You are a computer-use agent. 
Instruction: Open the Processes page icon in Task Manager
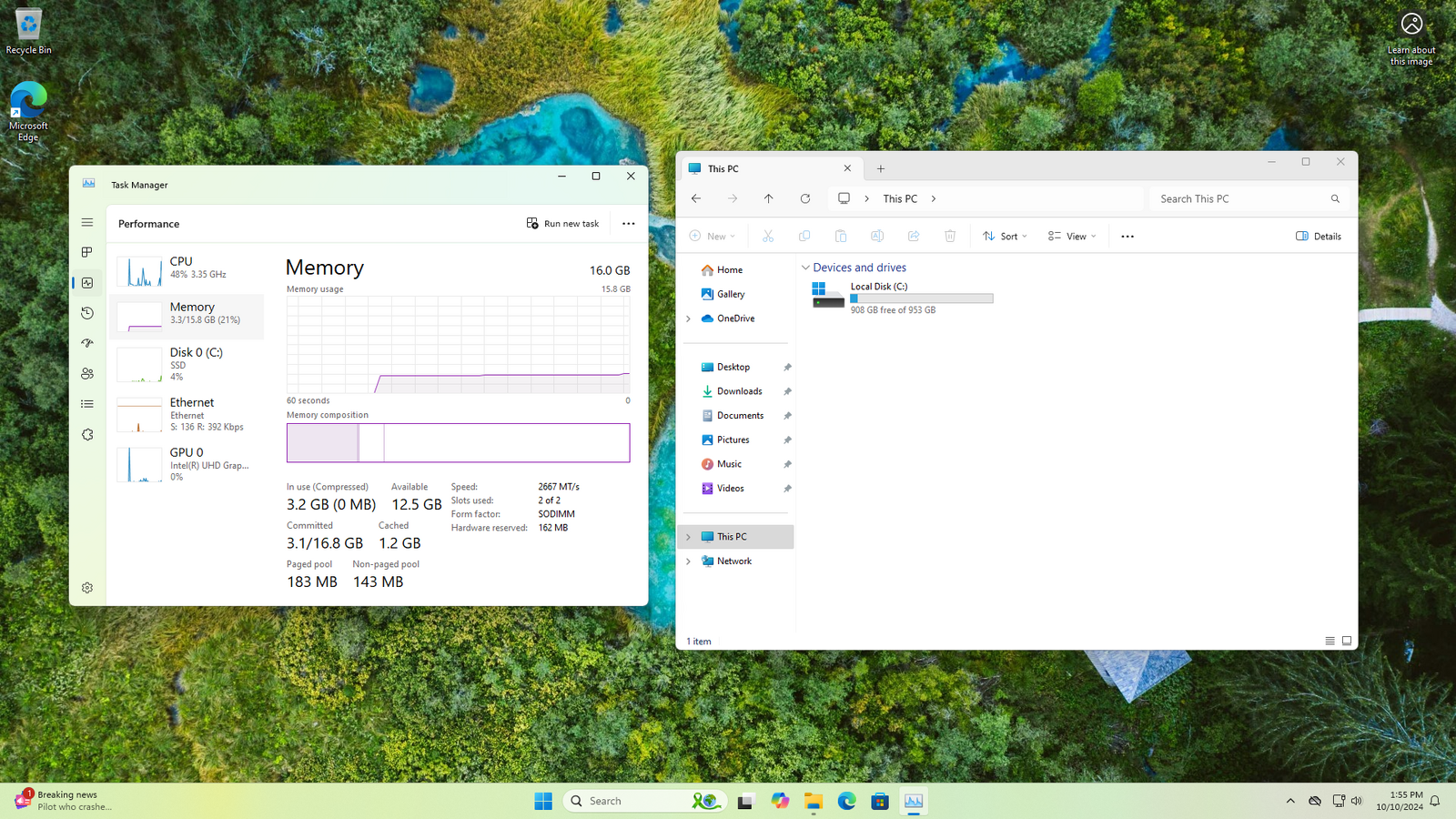tap(87, 252)
